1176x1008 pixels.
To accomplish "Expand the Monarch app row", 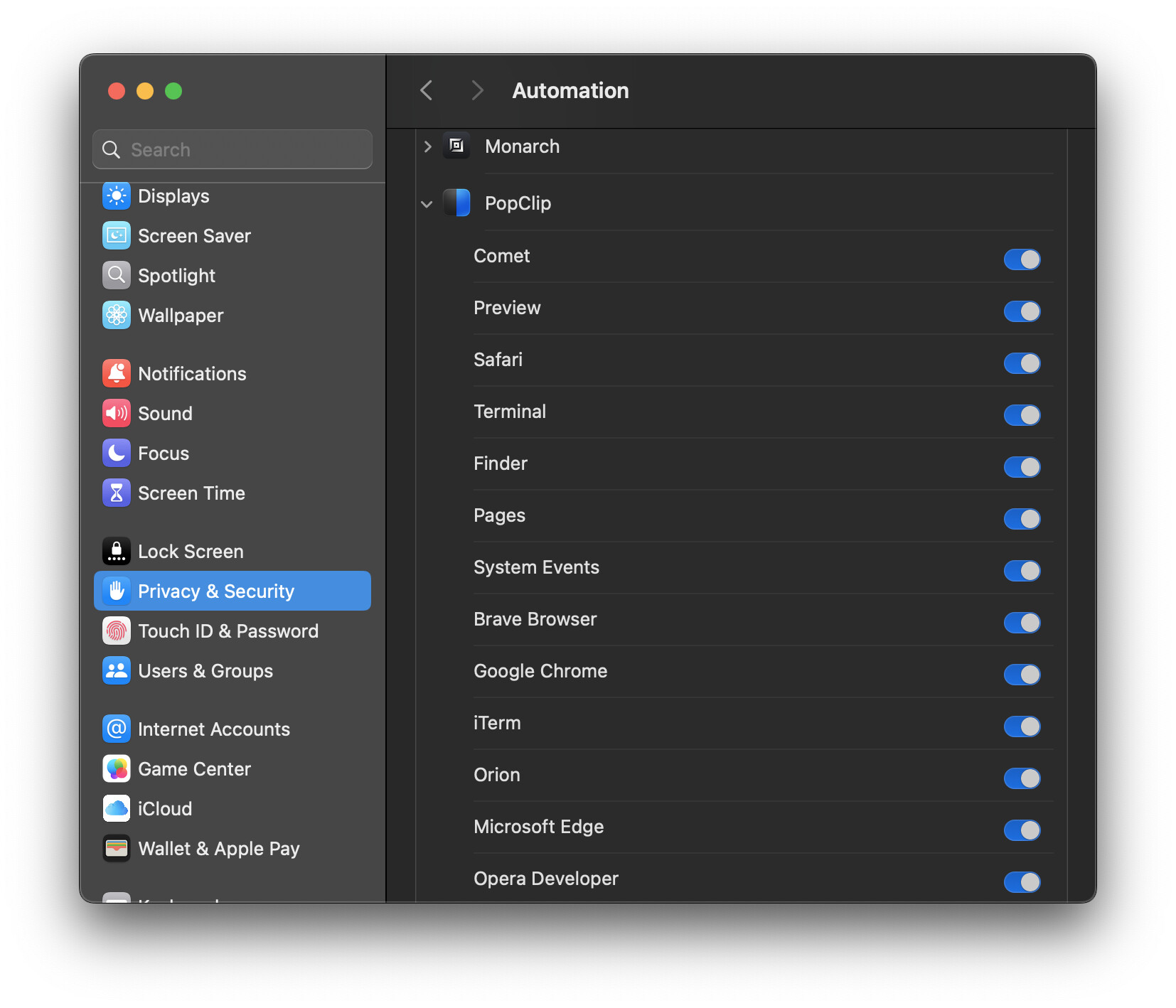I will pos(427,146).
